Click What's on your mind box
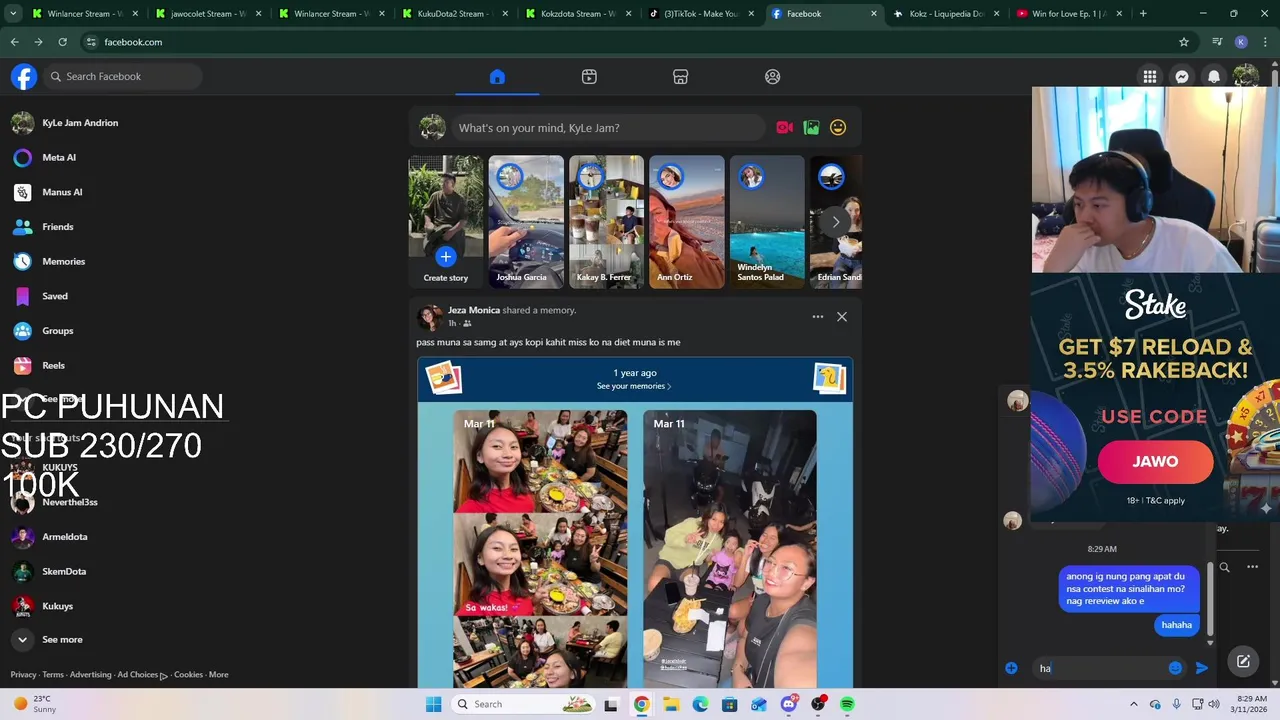The image size is (1280, 720). [610, 128]
